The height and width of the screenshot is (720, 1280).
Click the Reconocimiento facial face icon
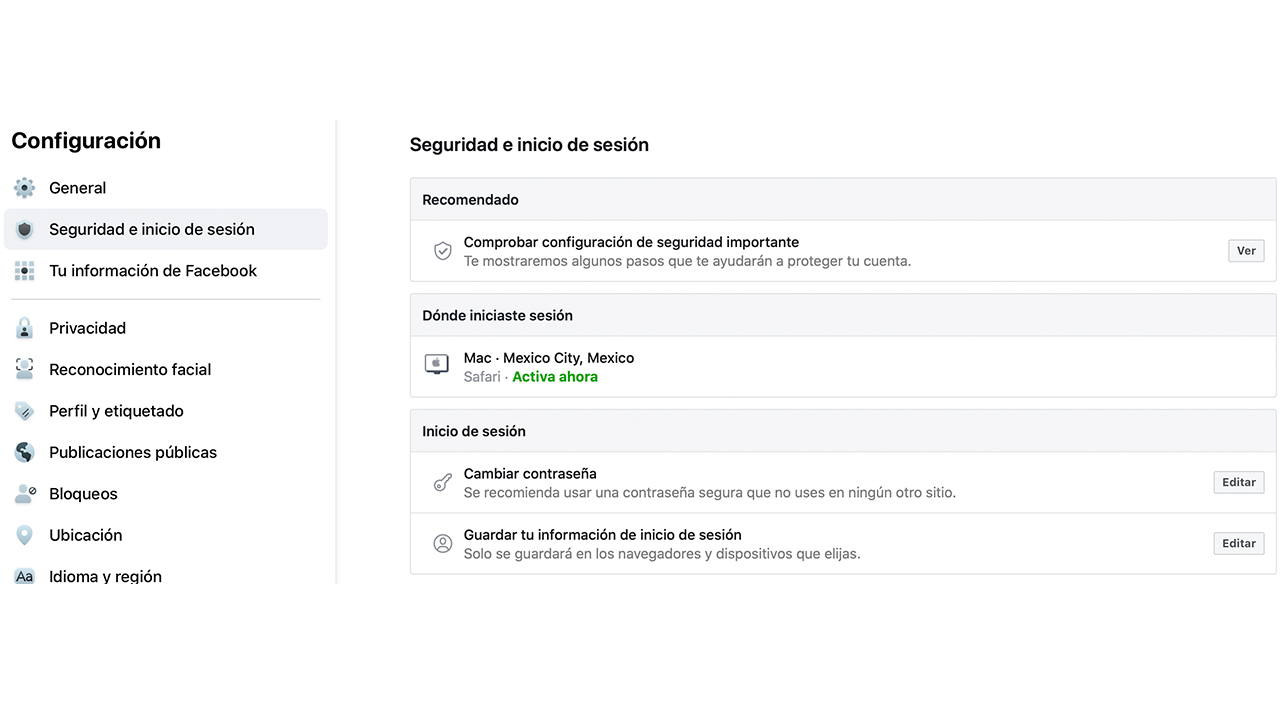(x=24, y=369)
